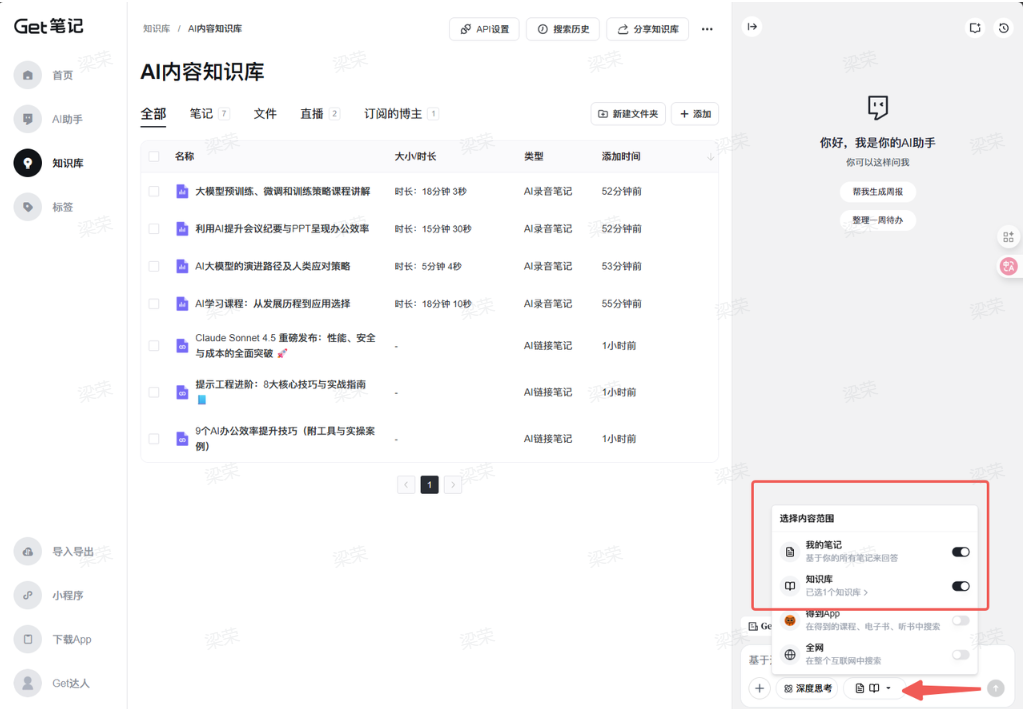Switch to the 直播 tab
The width and height of the screenshot is (1024, 709).
tap(312, 114)
